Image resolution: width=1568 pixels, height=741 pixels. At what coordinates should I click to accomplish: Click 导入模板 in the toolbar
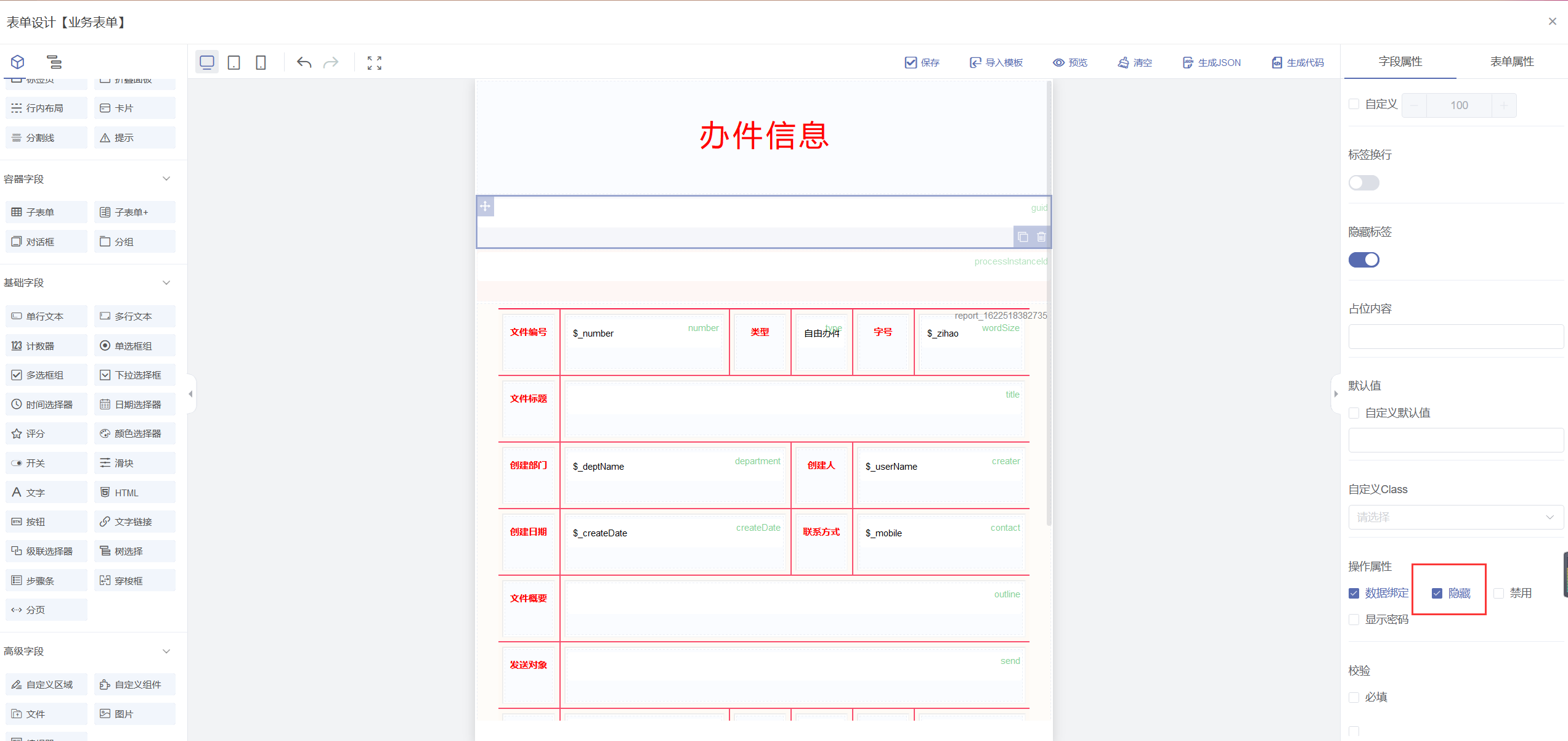996,62
